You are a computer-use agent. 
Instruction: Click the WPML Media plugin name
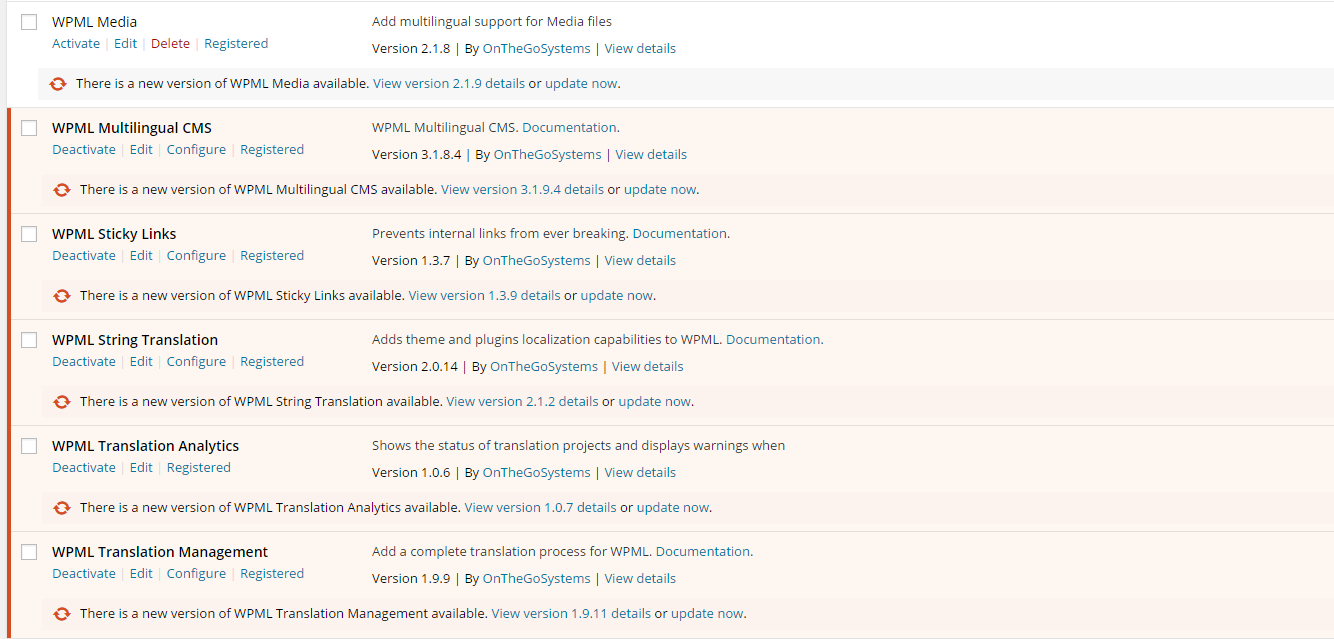click(x=95, y=22)
